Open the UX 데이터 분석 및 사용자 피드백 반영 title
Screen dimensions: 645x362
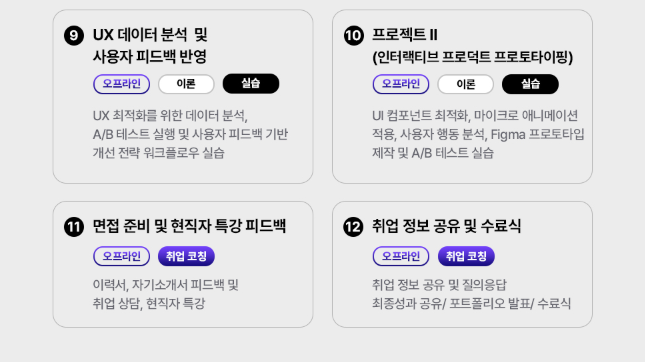point(150,46)
